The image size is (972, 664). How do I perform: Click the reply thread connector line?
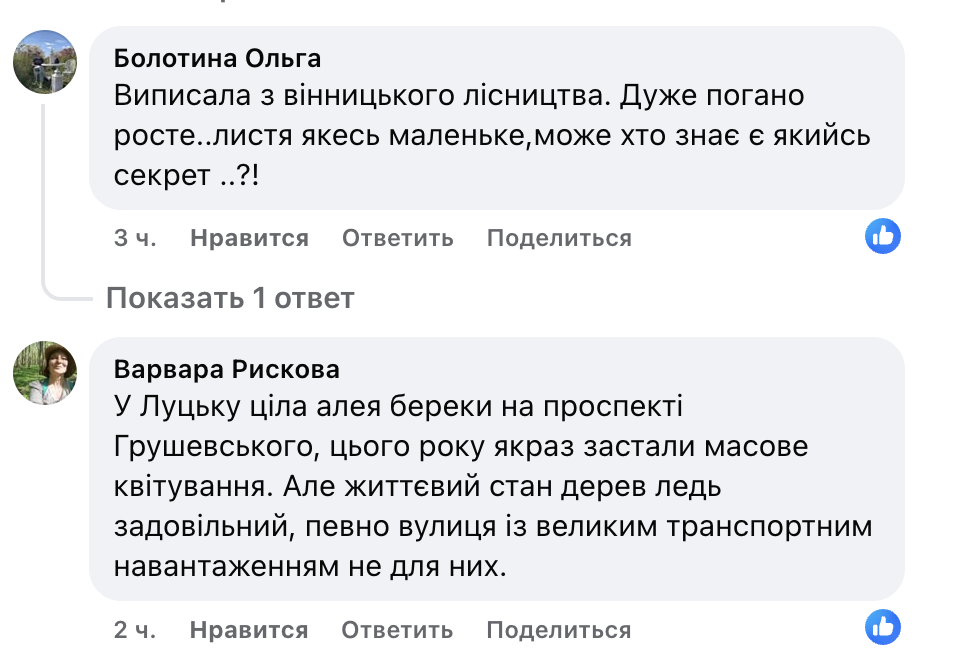(x=44, y=200)
